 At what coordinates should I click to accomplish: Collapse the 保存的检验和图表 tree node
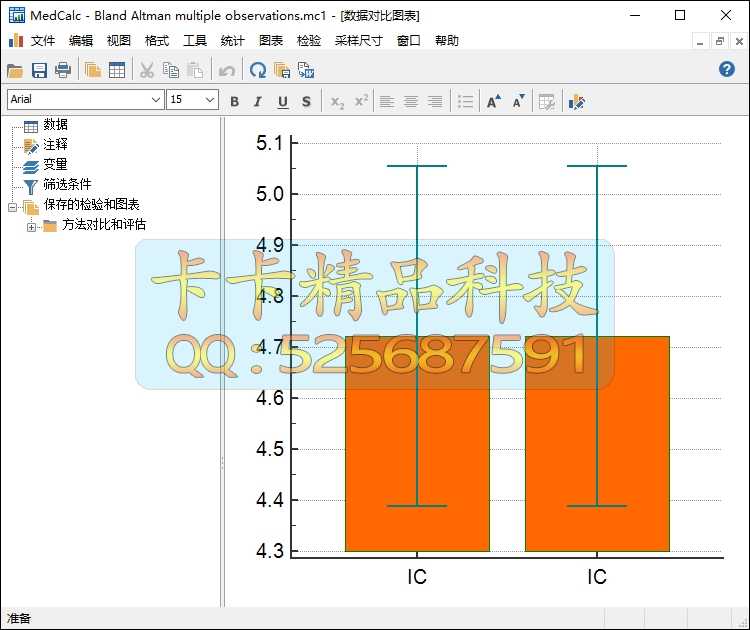tap(12, 207)
